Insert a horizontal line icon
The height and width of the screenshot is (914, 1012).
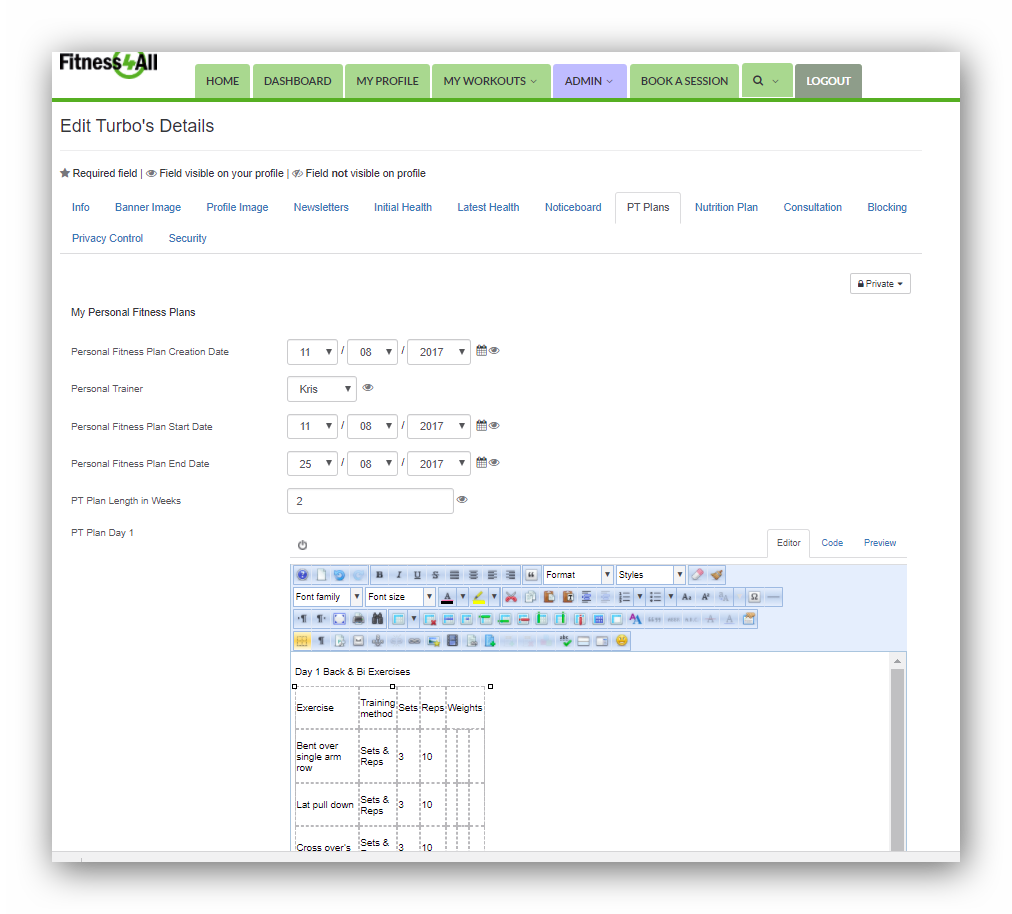coord(774,597)
